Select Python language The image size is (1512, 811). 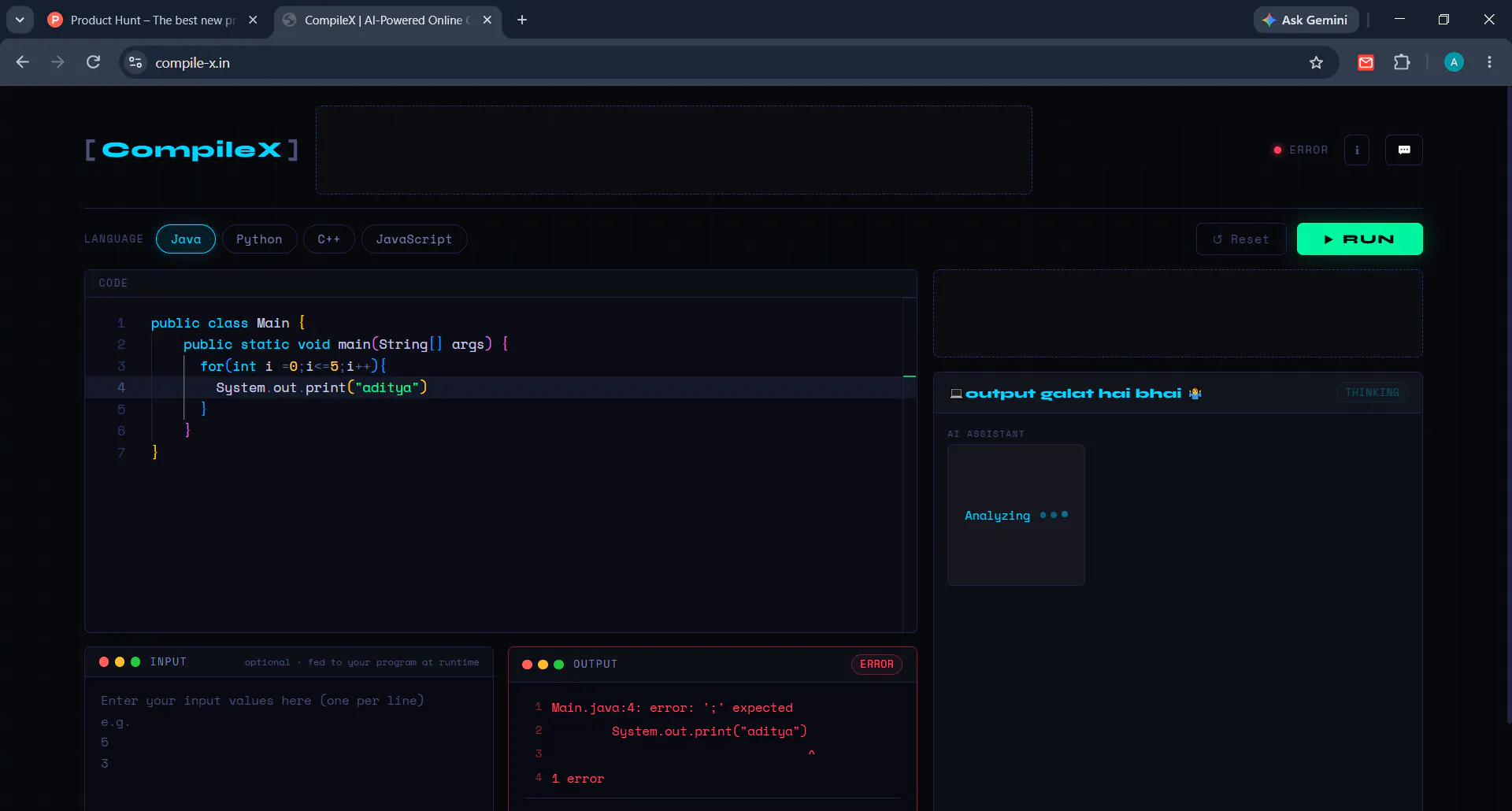click(259, 239)
